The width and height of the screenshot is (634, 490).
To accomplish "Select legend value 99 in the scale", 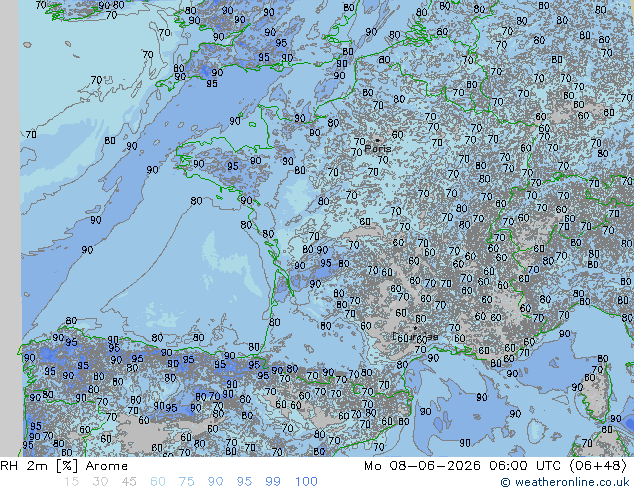I will (273, 482).
